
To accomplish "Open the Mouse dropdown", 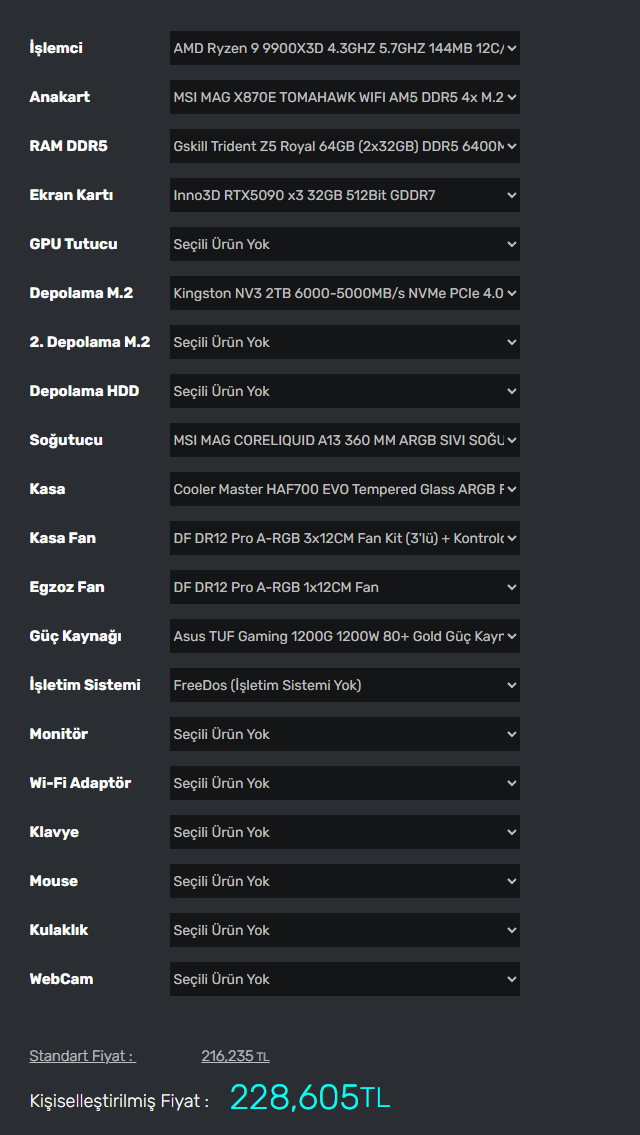I will (x=344, y=881).
